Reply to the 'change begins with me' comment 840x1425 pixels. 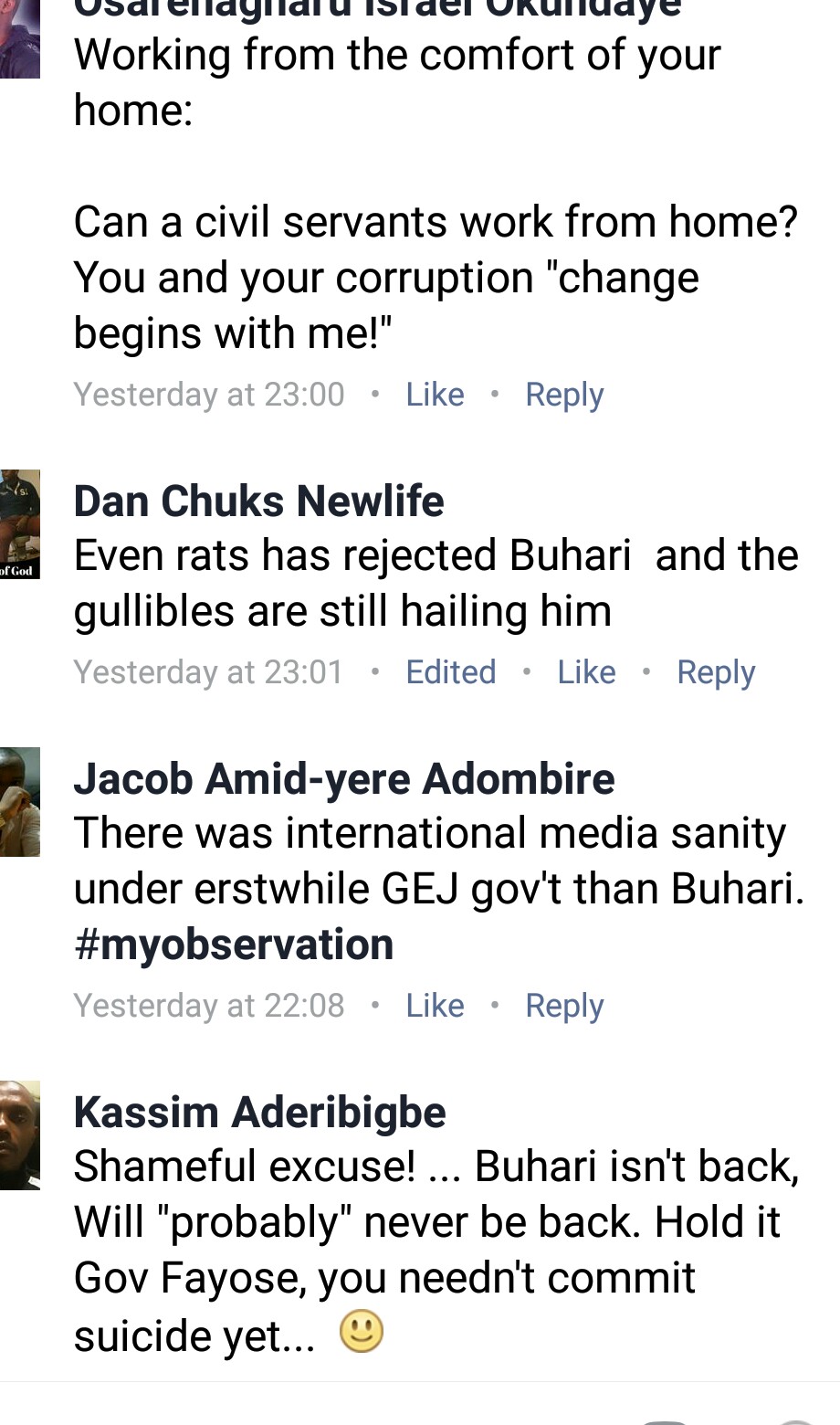[564, 395]
